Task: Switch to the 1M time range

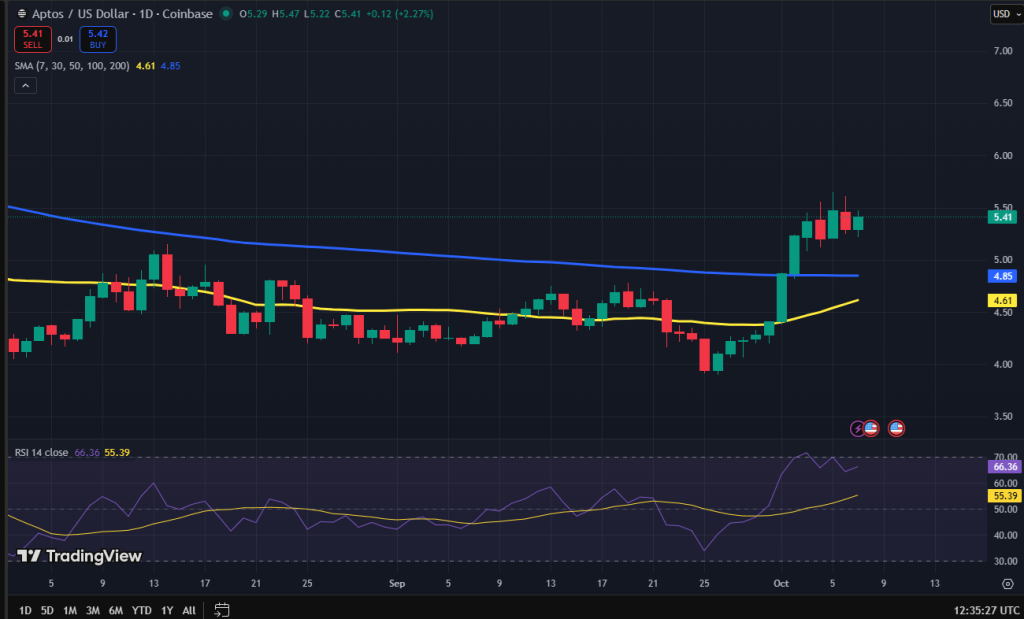Action: click(x=70, y=611)
